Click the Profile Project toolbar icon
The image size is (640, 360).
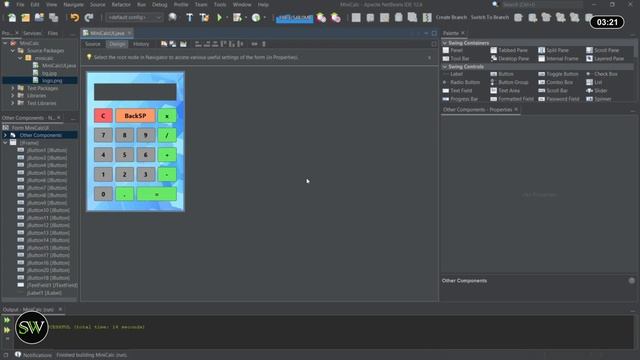tap(256, 18)
